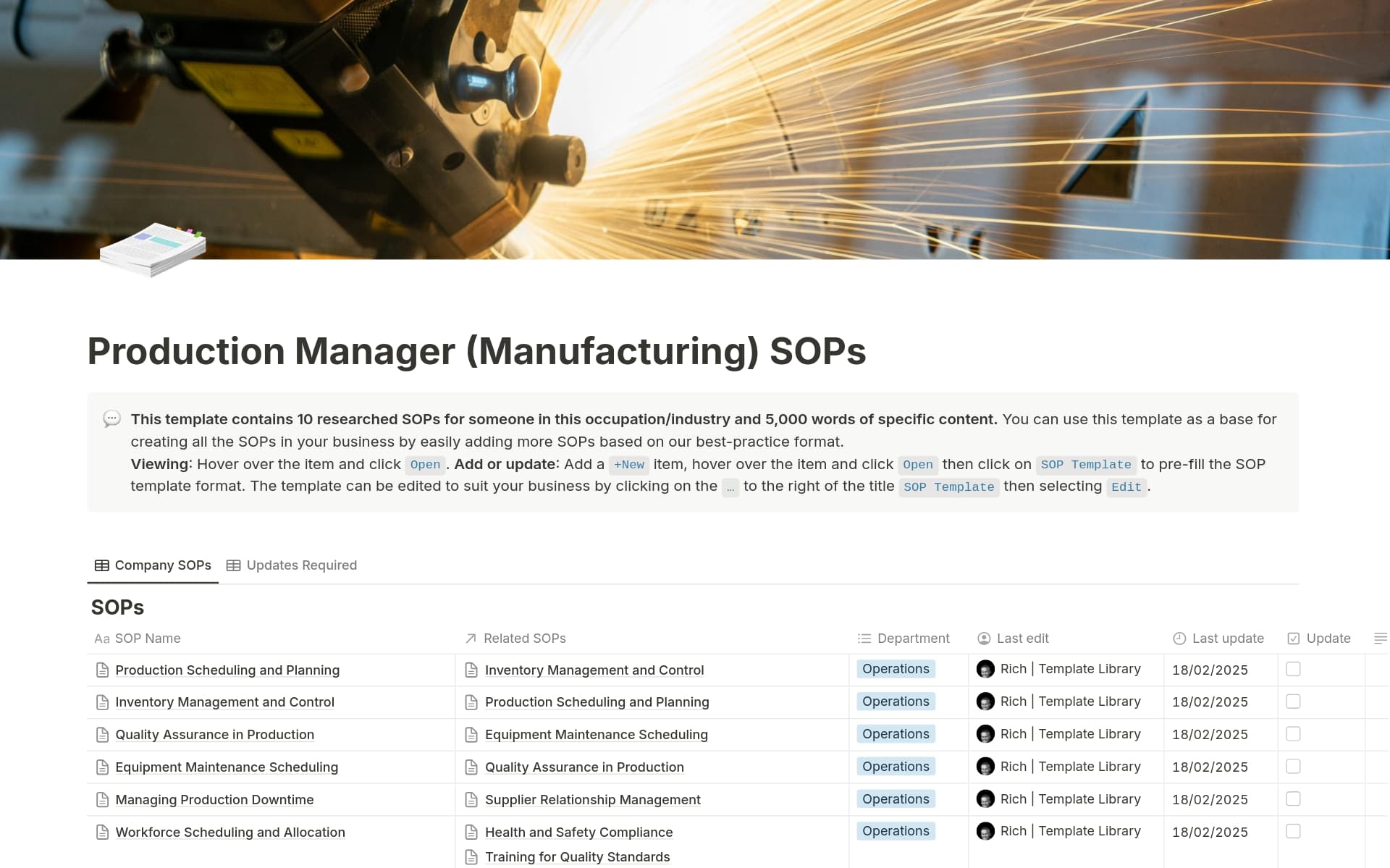
Task: Open the table properties icon at the far right
Action: [x=1379, y=639]
